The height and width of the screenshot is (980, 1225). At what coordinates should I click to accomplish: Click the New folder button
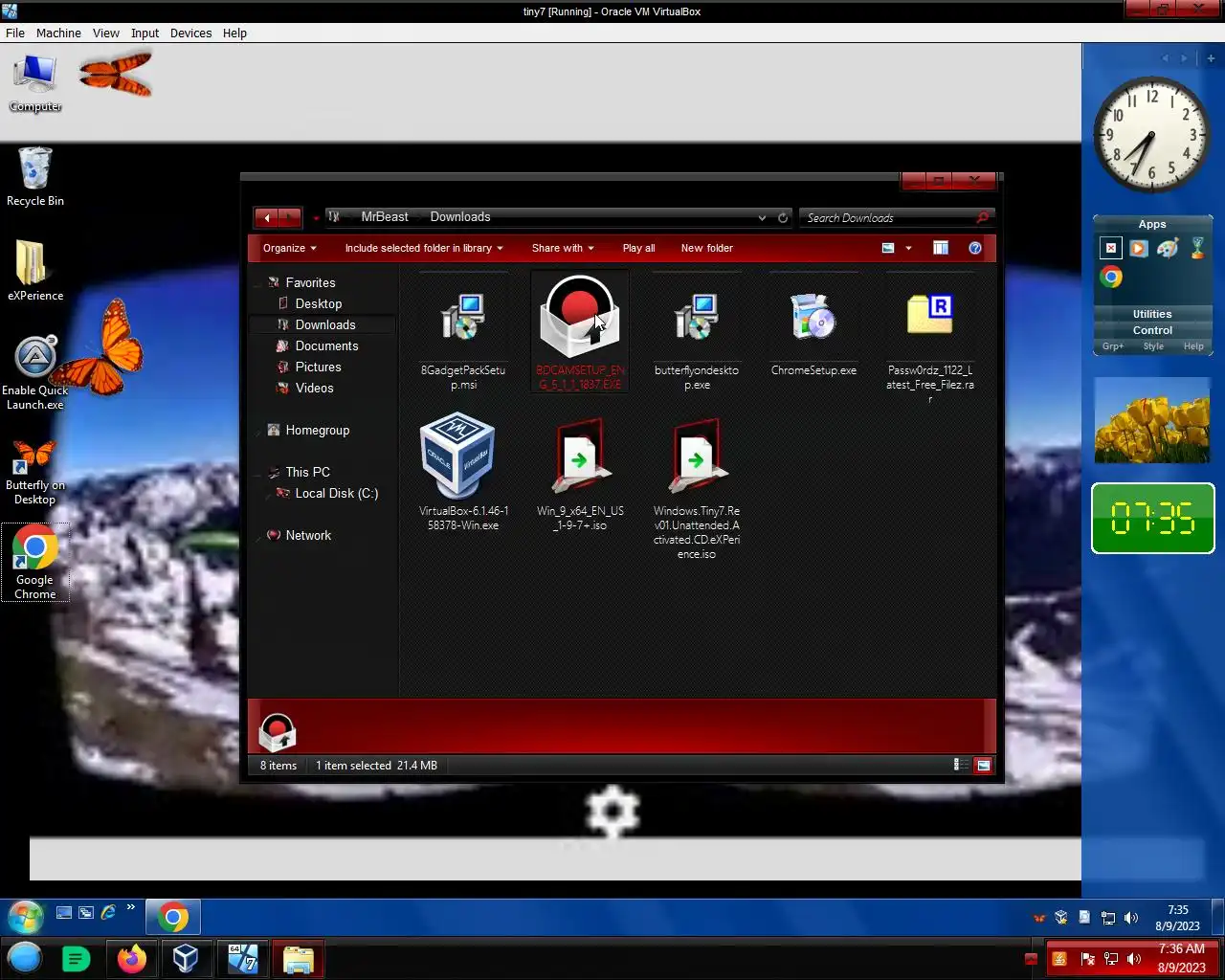[x=707, y=248]
